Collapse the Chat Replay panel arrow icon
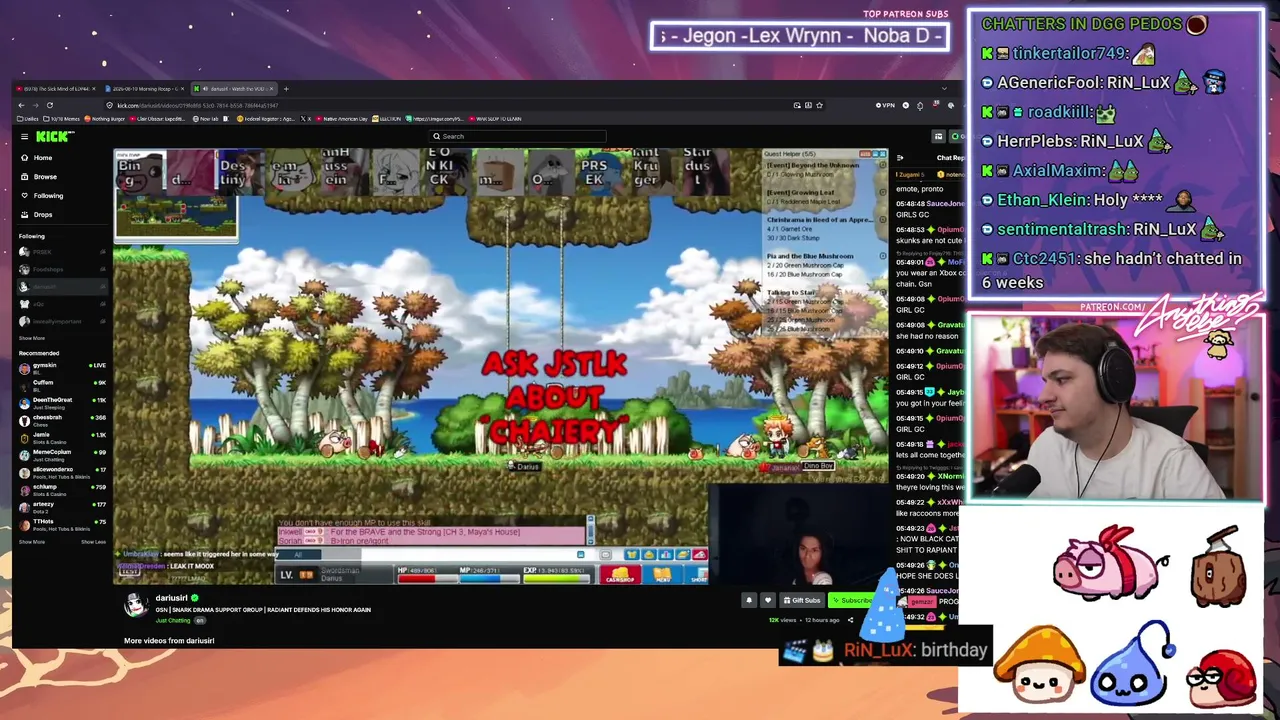 tap(900, 158)
